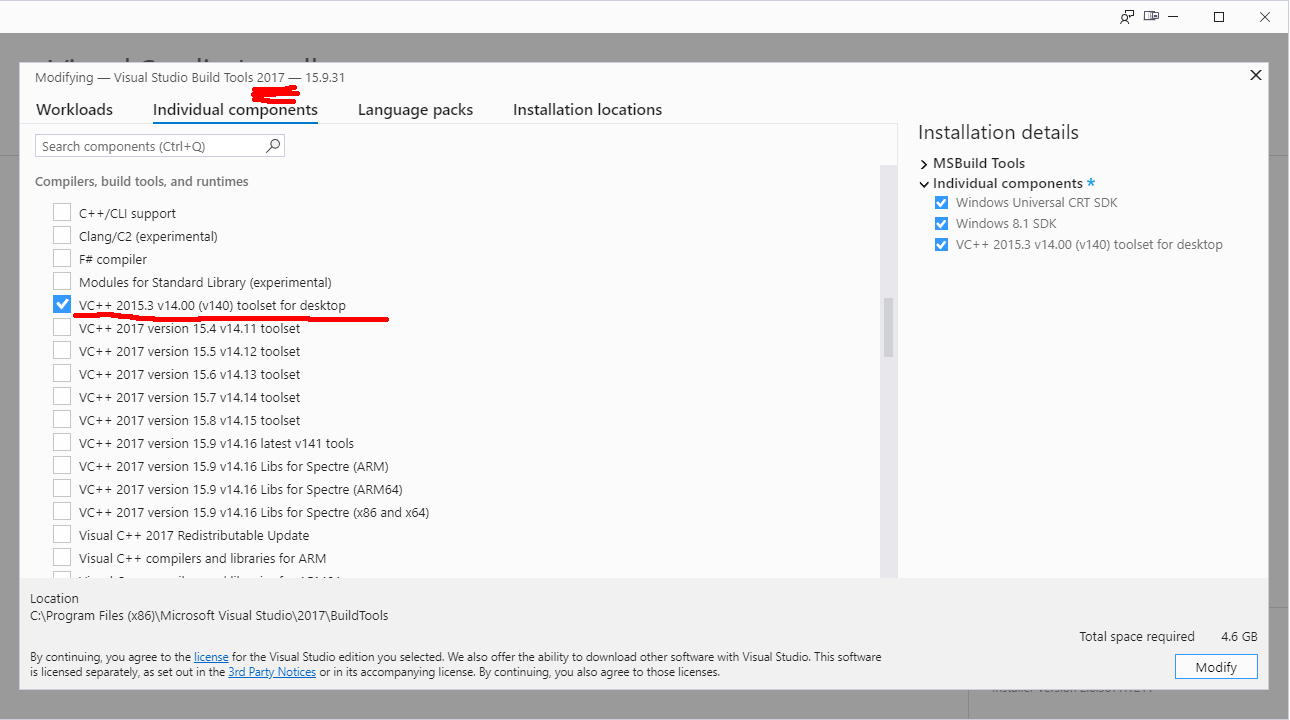1290x720 pixels.
Task: Select the Individual components tab
Action: click(235, 110)
